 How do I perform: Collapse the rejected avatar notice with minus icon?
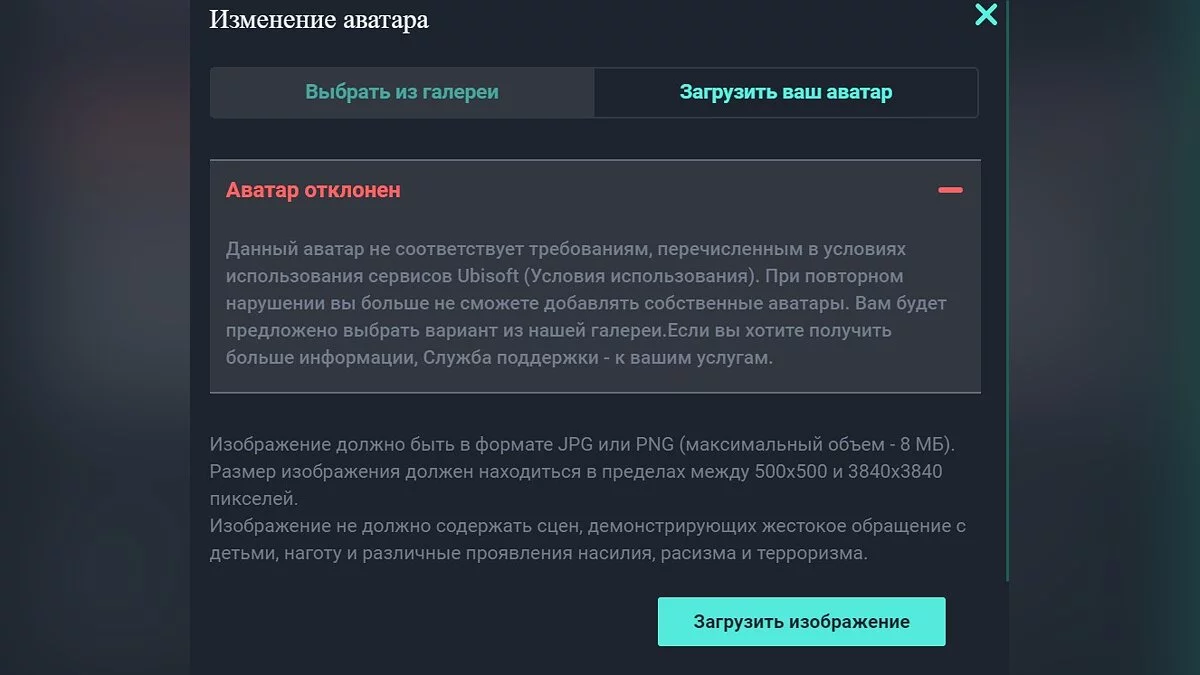(950, 190)
